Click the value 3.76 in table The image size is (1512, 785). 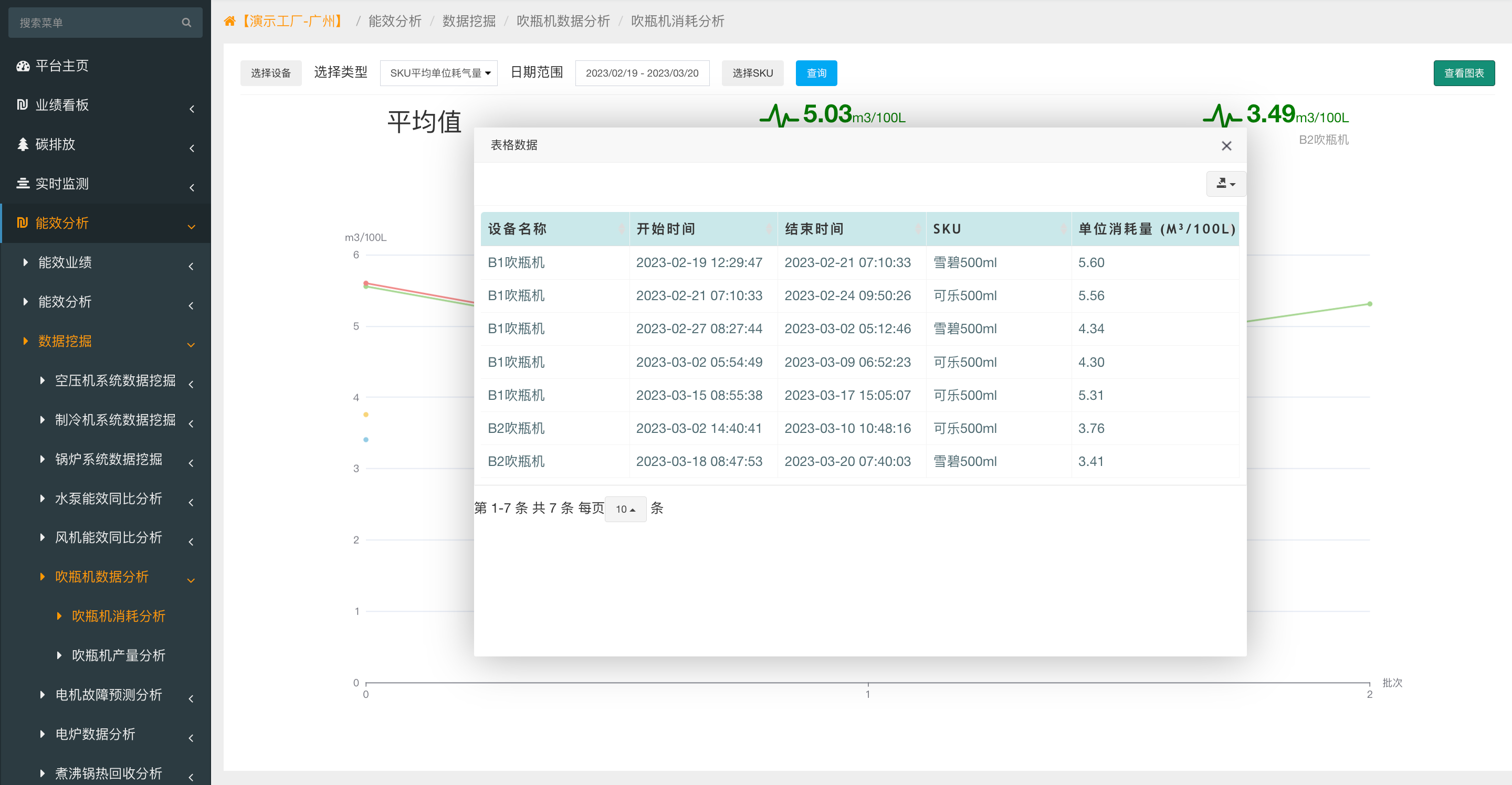pos(1091,428)
